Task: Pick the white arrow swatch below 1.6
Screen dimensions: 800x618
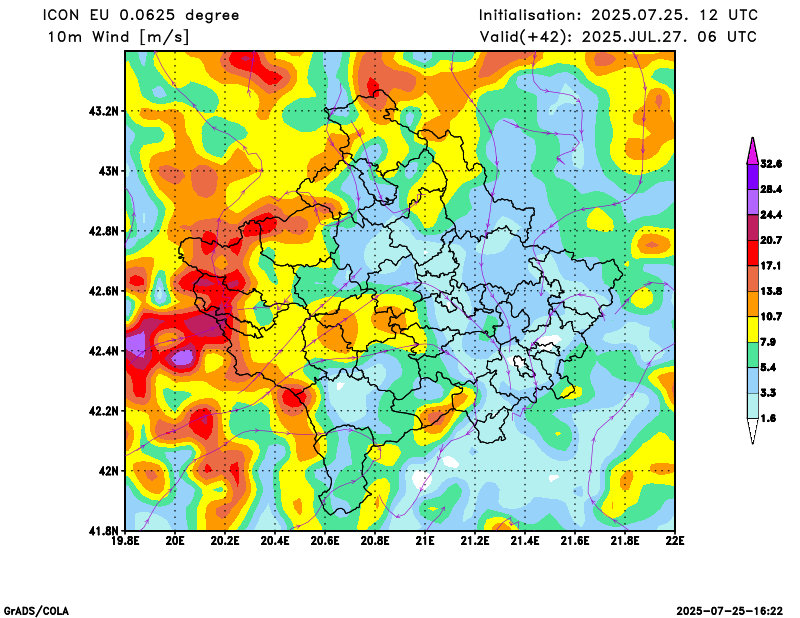Action: click(753, 431)
